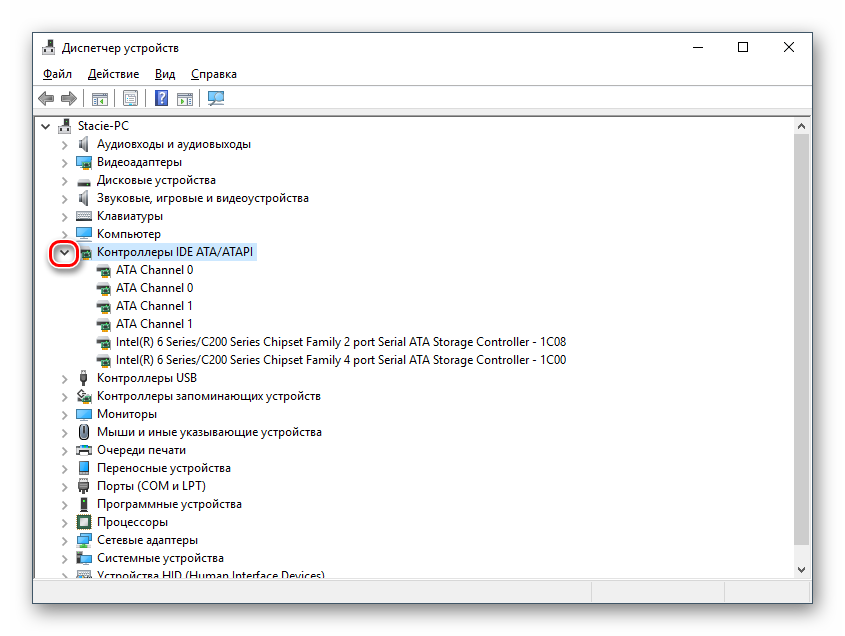Viewport: 845px width, 636px height.
Task: Click the blue Help question-mark icon
Action: click(161, 98)
